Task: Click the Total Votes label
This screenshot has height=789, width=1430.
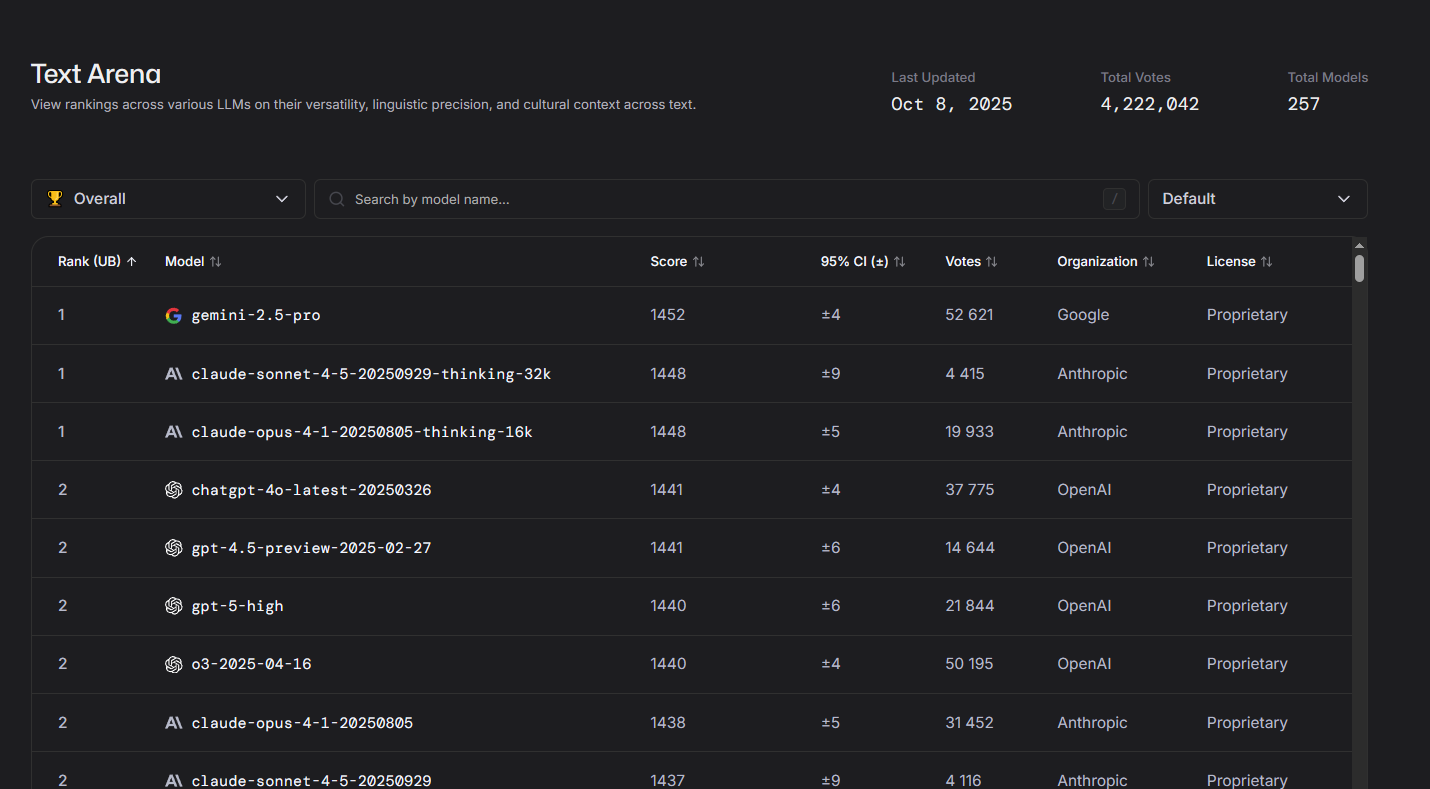Action: [x=1136, y=78]
